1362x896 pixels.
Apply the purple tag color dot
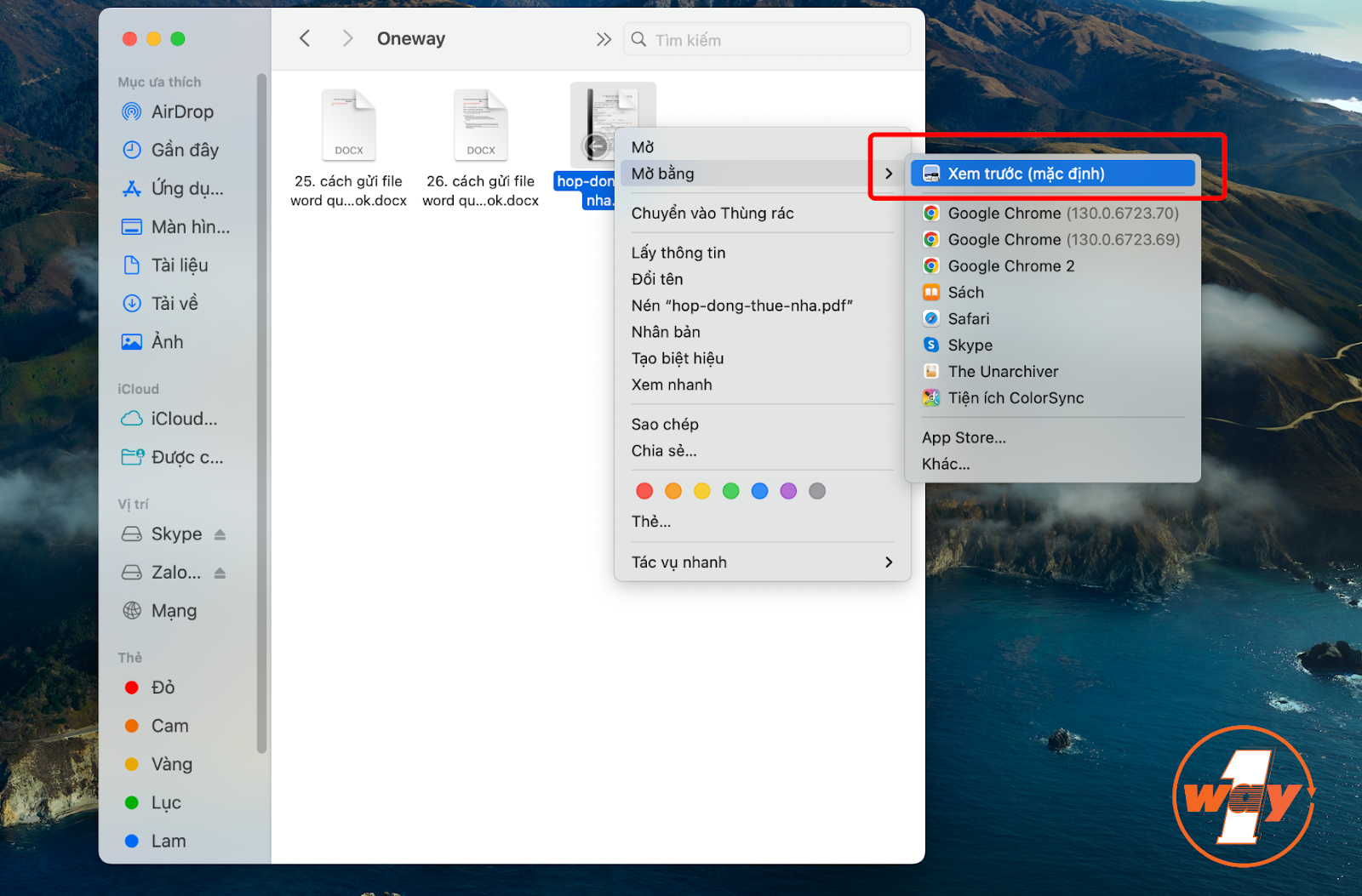788,491
